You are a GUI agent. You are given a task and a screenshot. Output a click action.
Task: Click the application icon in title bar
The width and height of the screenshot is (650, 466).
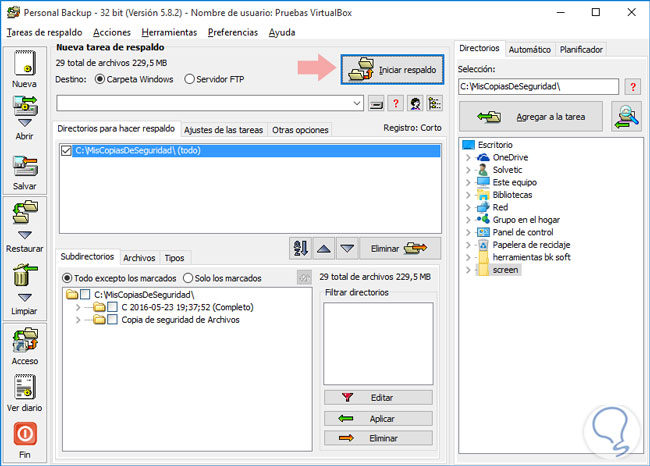pyautogui.click(x=13, y=12)
